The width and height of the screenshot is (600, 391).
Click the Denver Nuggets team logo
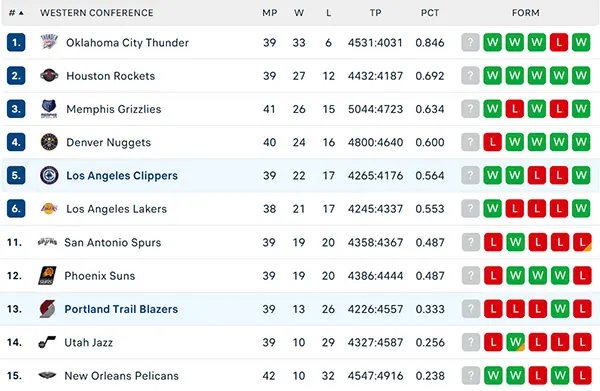pyautogui.click(x=49, y=142)
